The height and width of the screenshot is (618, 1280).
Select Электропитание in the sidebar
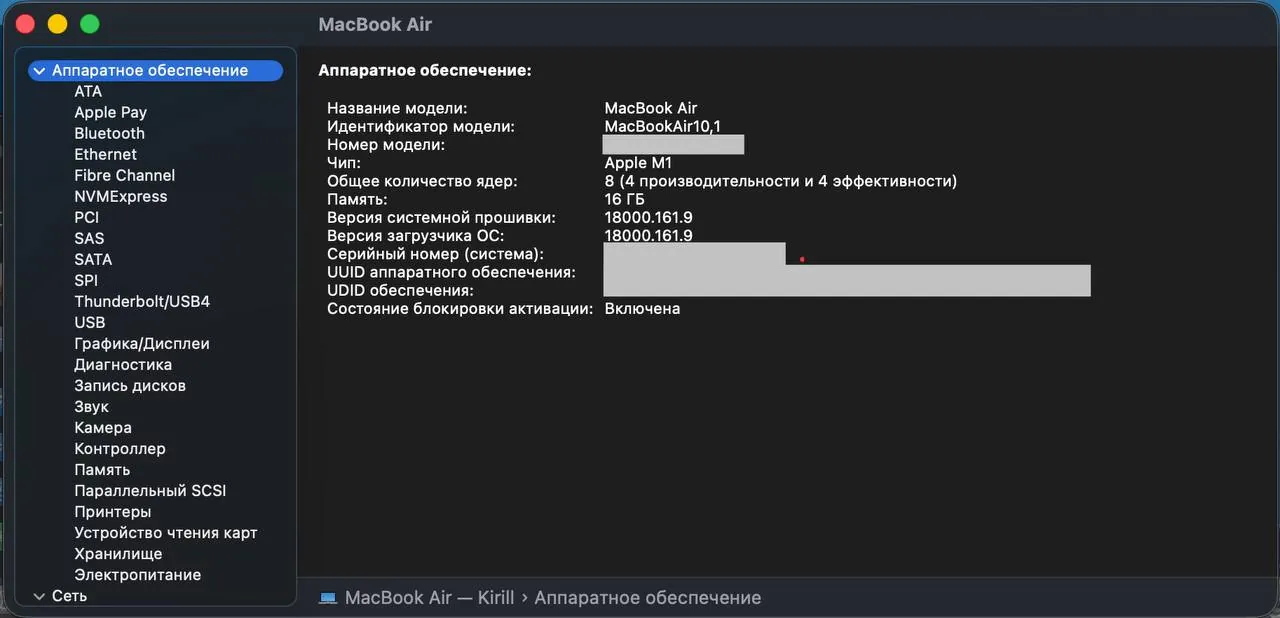138,574
